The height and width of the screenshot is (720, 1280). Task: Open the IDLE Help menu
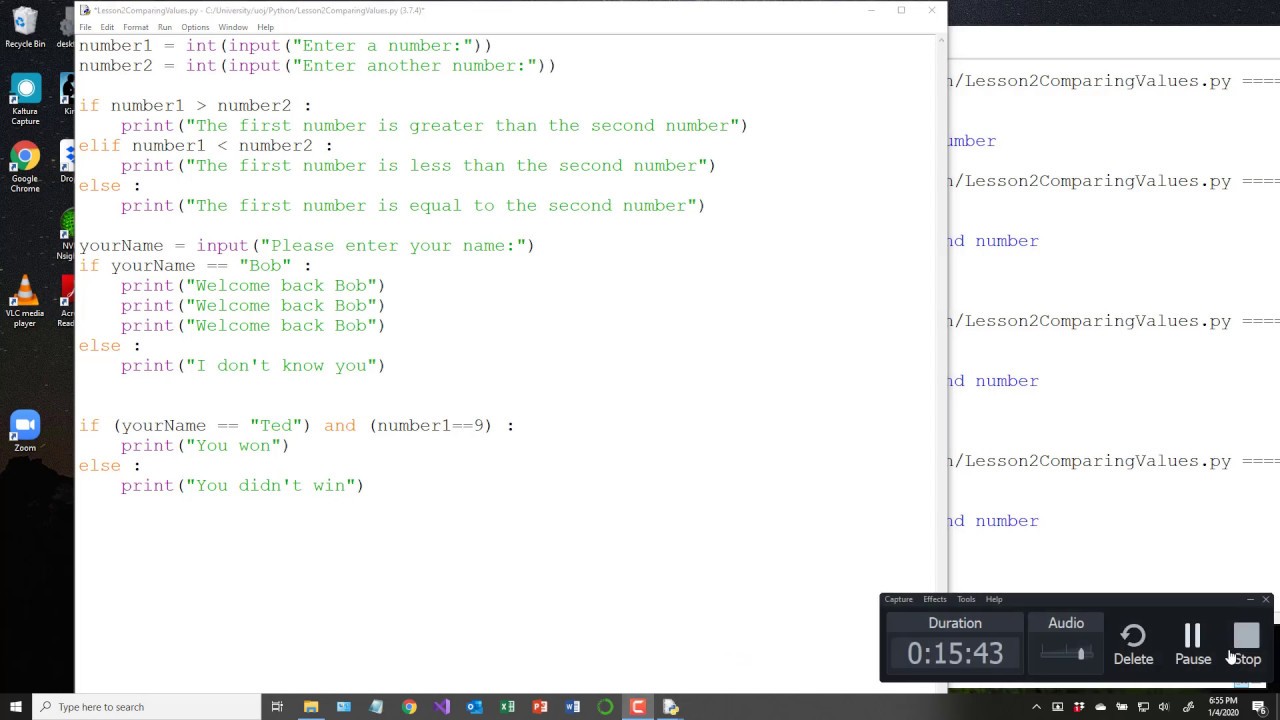265,27
